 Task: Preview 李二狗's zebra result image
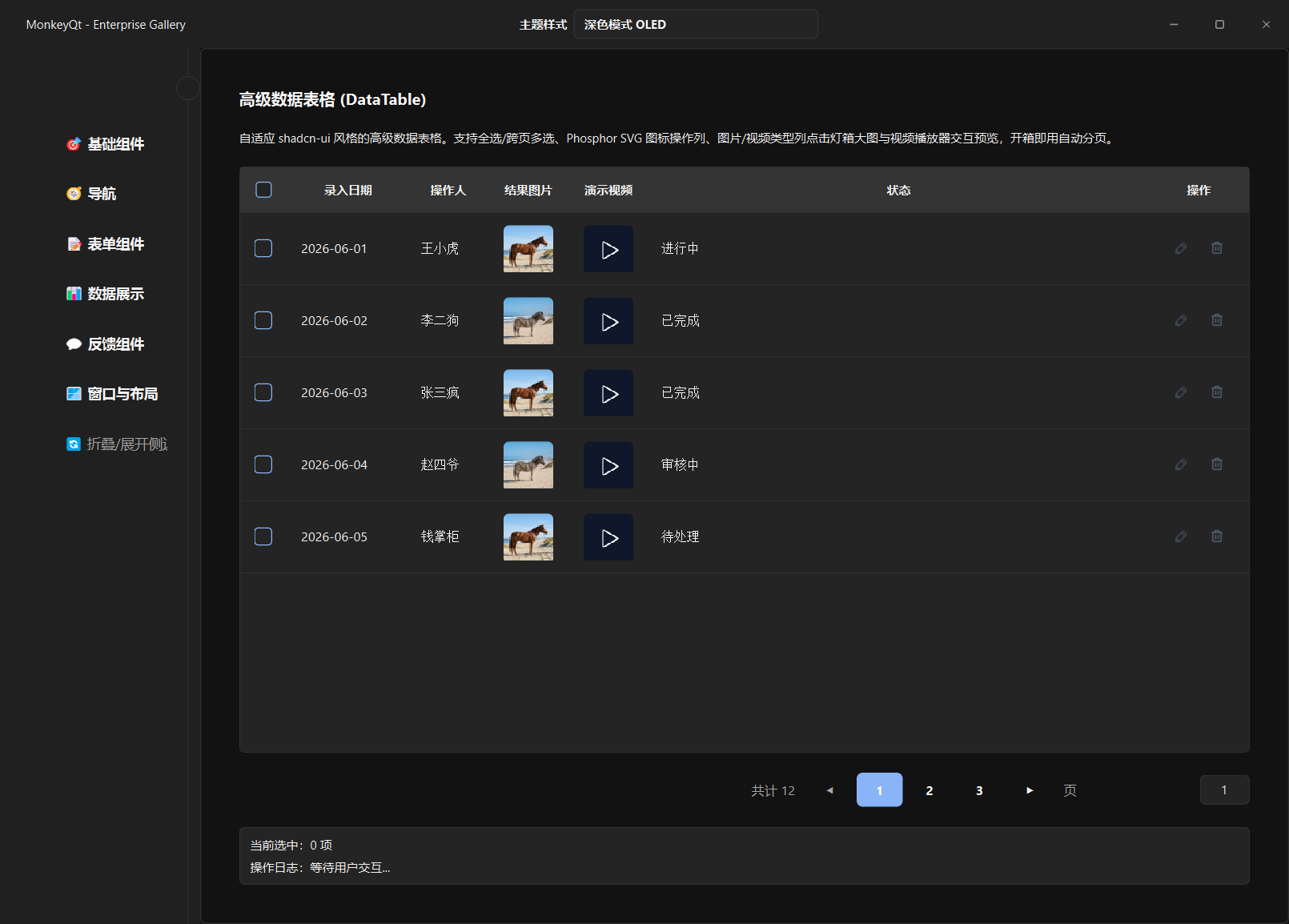528,321
